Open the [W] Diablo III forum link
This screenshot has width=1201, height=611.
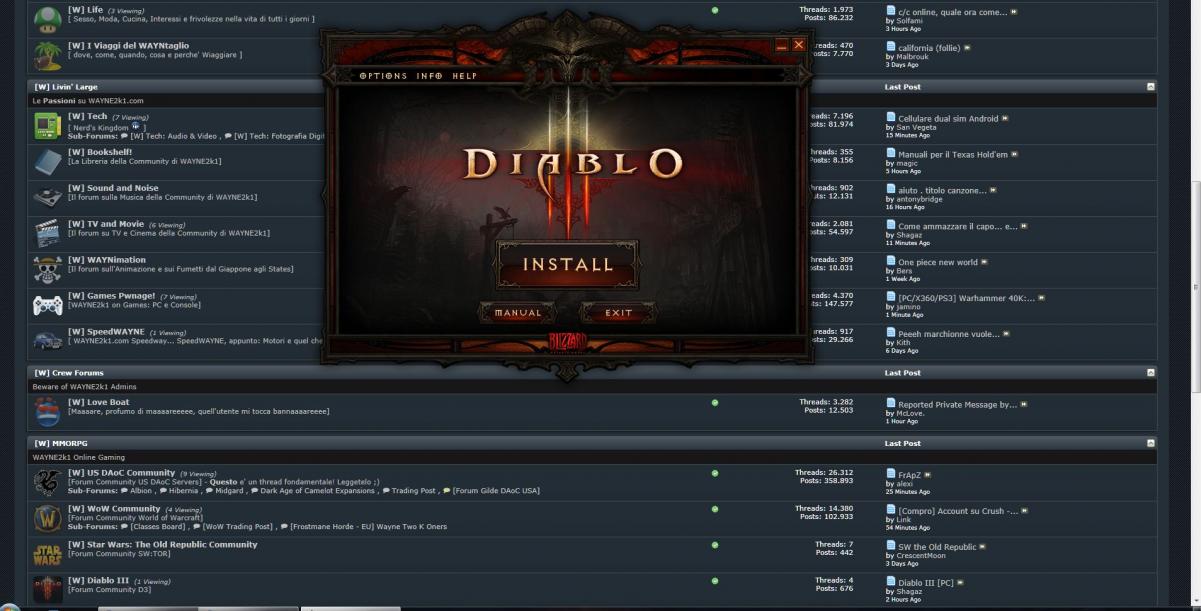(98, 580)
